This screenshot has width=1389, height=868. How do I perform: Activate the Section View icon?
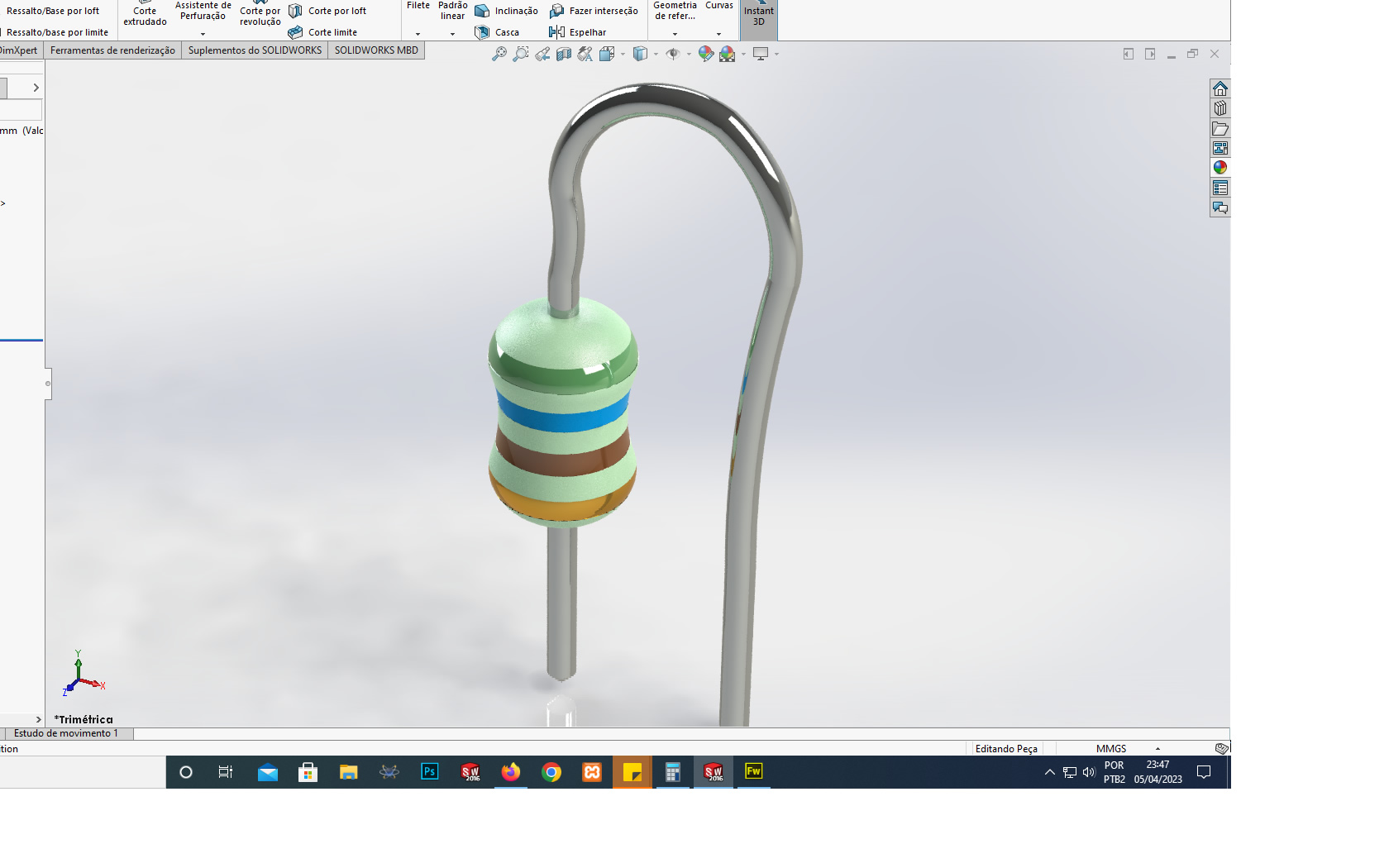pos(564,54)
